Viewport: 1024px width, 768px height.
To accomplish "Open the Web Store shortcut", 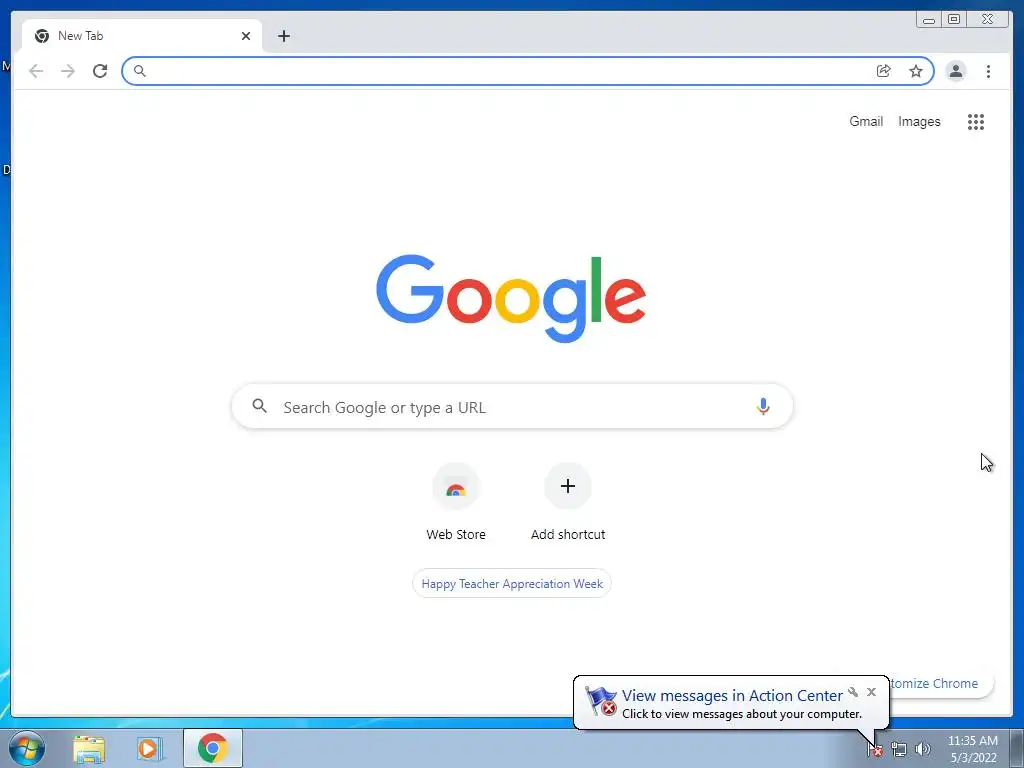I will (456, 502).
